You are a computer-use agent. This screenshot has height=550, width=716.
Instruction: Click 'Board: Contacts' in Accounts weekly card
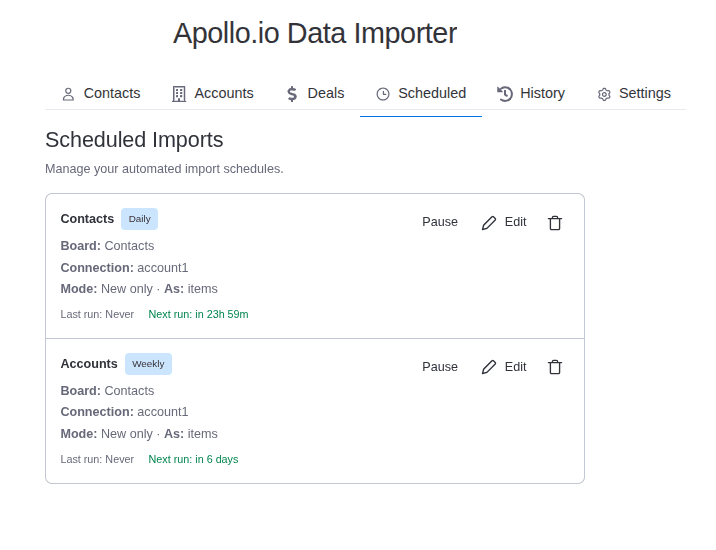coord(107,391)
